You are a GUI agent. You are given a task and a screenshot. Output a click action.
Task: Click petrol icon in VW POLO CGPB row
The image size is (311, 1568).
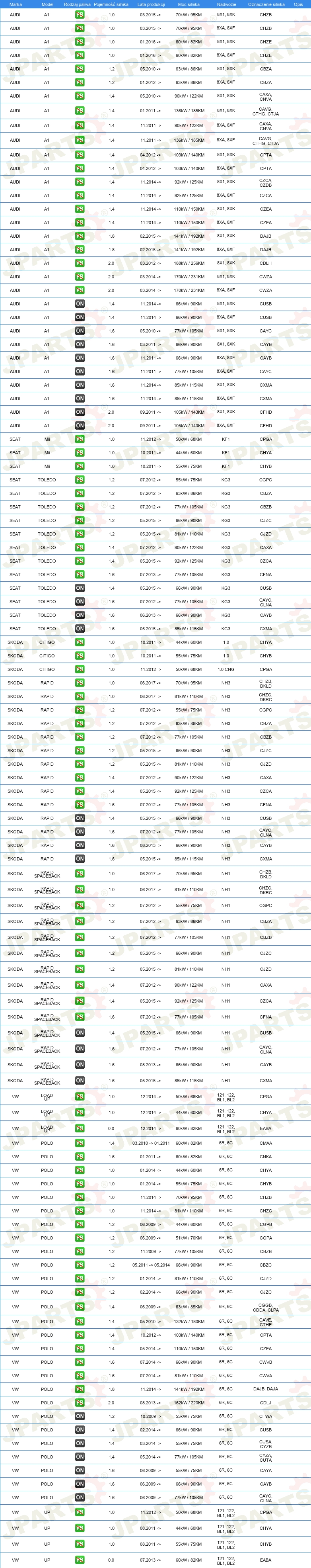coord(80,1224)
